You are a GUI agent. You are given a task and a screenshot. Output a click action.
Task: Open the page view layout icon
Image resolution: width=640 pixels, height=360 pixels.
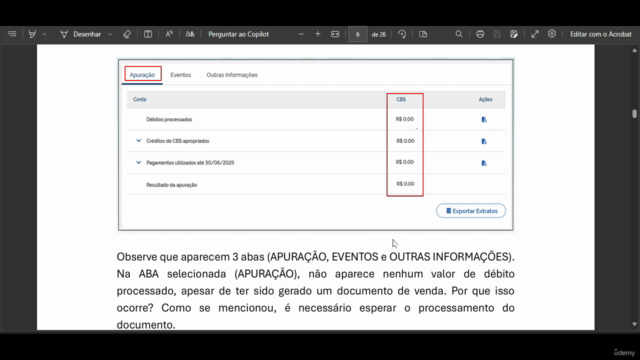pos(423,34)
